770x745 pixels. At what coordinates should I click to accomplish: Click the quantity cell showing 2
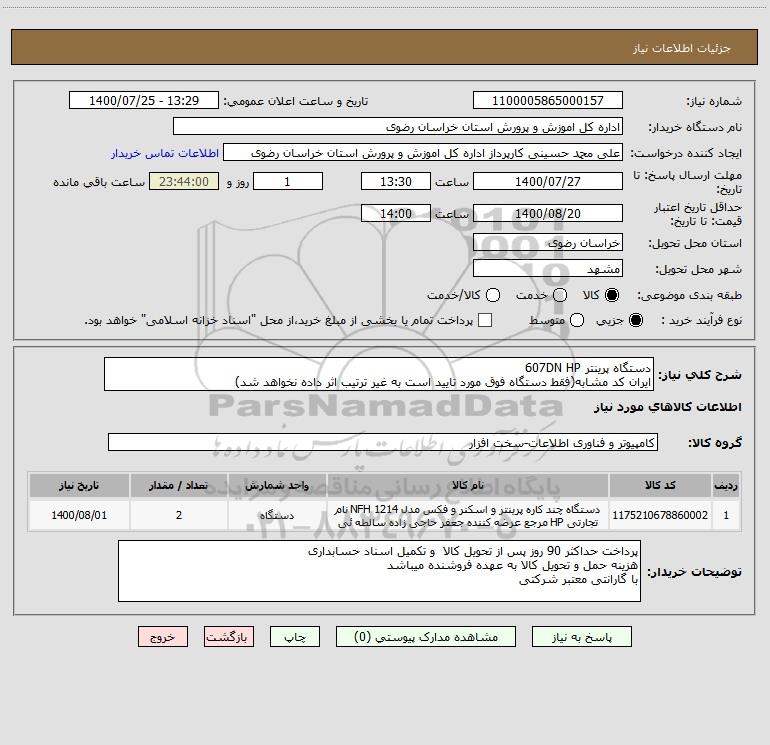pyautogui.click(x=178, y=515)
